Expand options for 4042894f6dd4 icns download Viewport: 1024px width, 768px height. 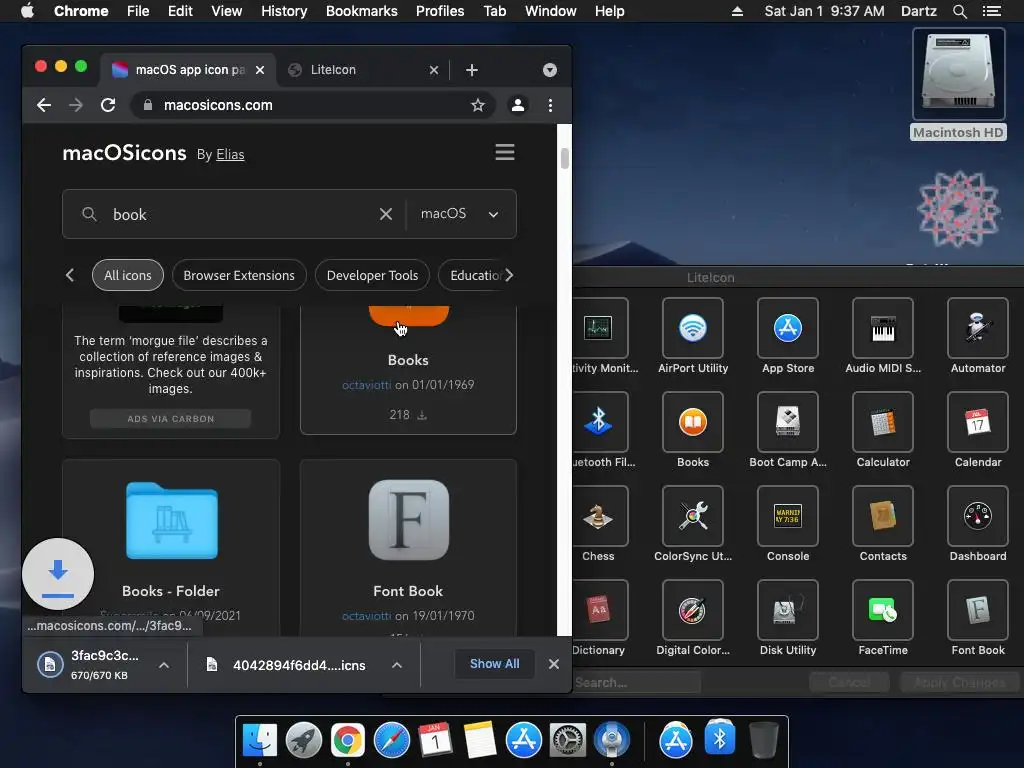click(x=396, y=665)
